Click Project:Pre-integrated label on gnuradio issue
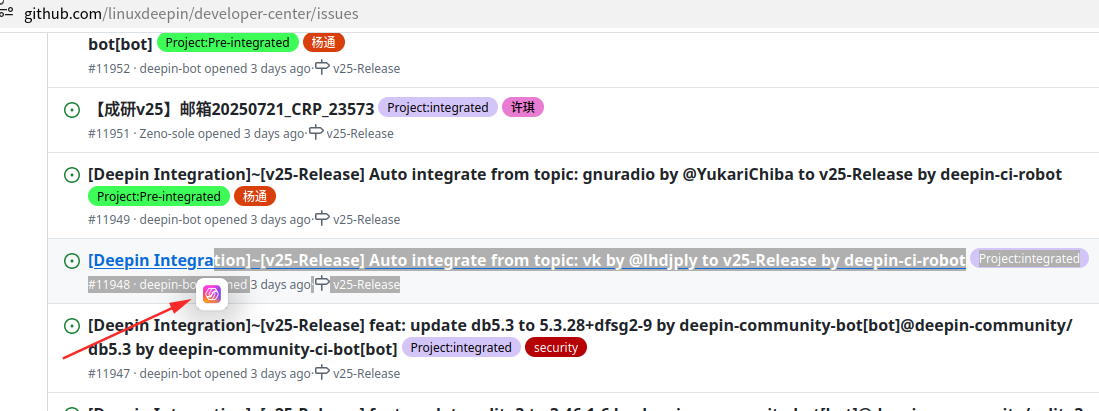Image resolution: width=1099 pixels, height=411 pixels. 159,196
